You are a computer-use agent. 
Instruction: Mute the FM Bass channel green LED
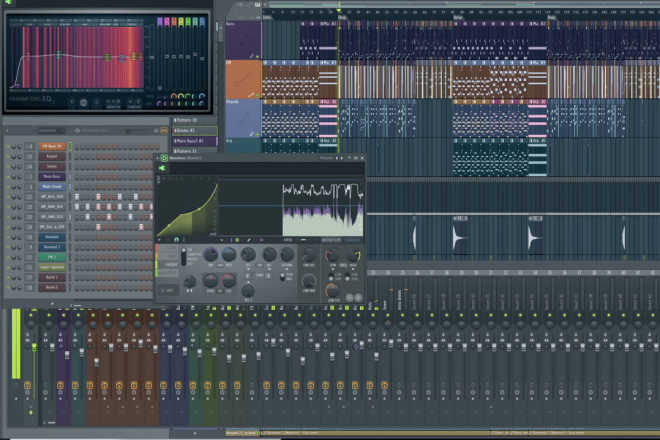click(8, 147)
